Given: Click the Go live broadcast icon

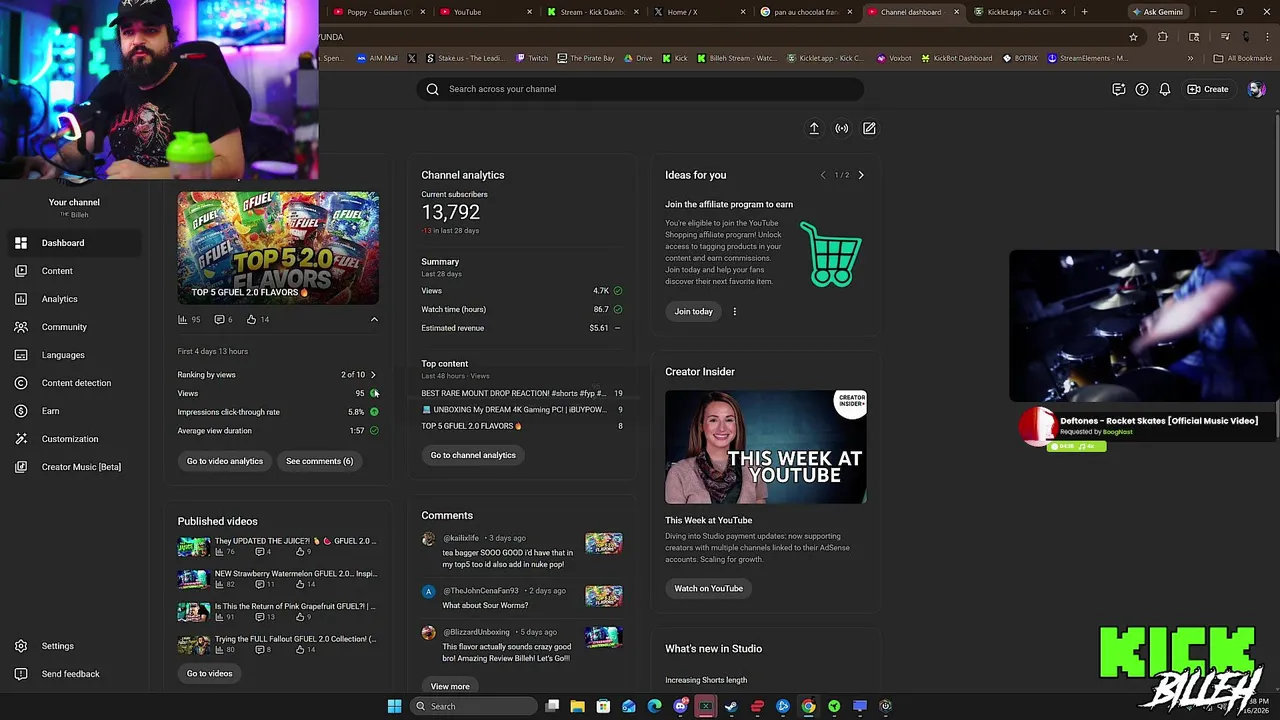Looking at the screenshot, I should (x=842, y=128).
